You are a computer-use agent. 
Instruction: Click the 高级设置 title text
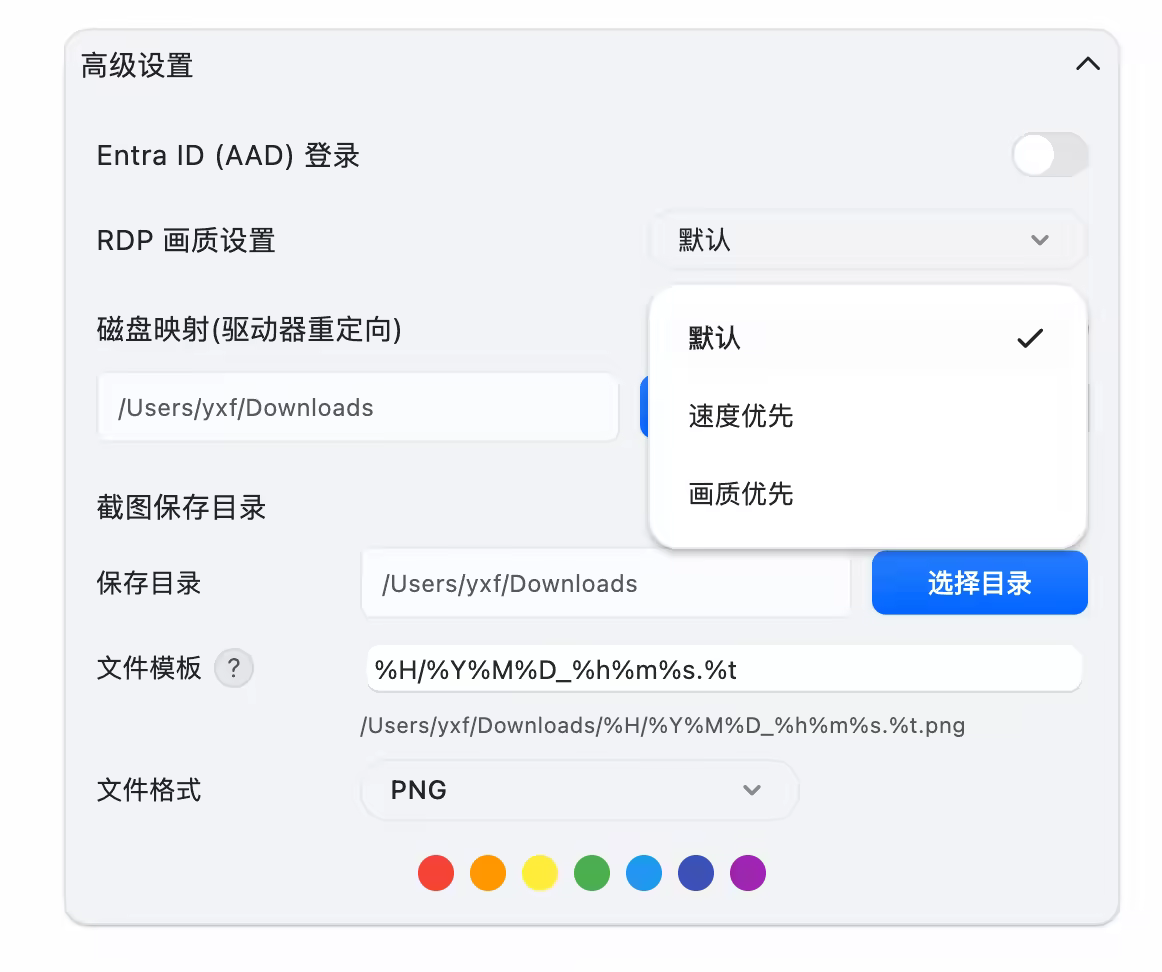137,65
